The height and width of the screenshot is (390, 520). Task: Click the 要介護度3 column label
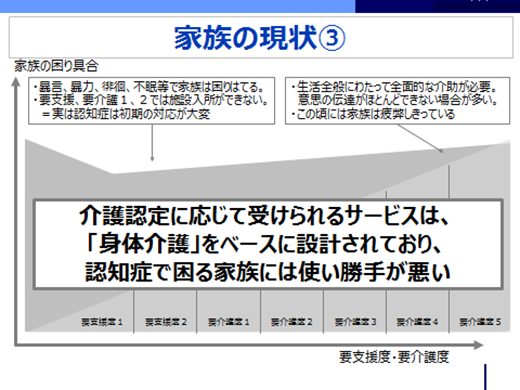point(355,322)
